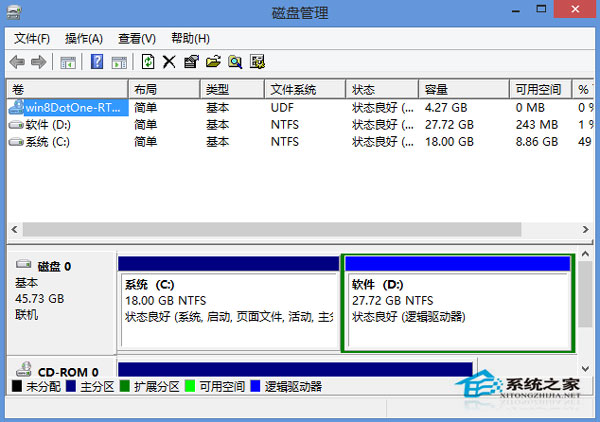This screenshot has width=600, height=422.
Task: Sort by the 布局 column header
Action: (x=164, y=90)
